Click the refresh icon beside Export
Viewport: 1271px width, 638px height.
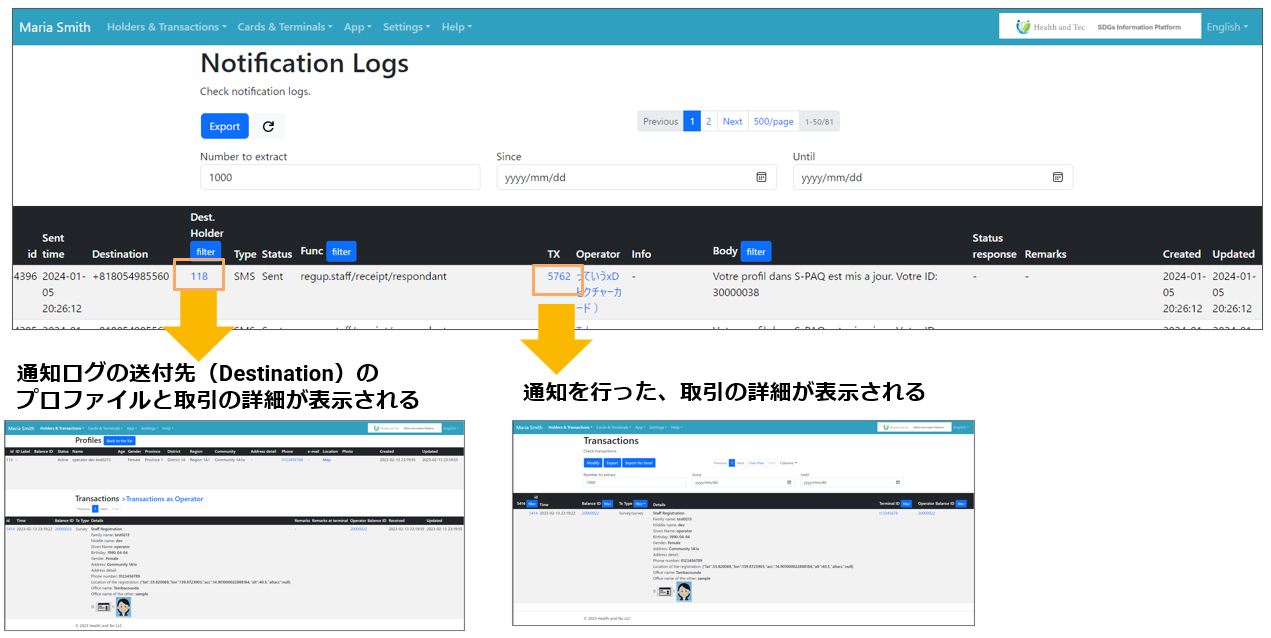[268, 126]
